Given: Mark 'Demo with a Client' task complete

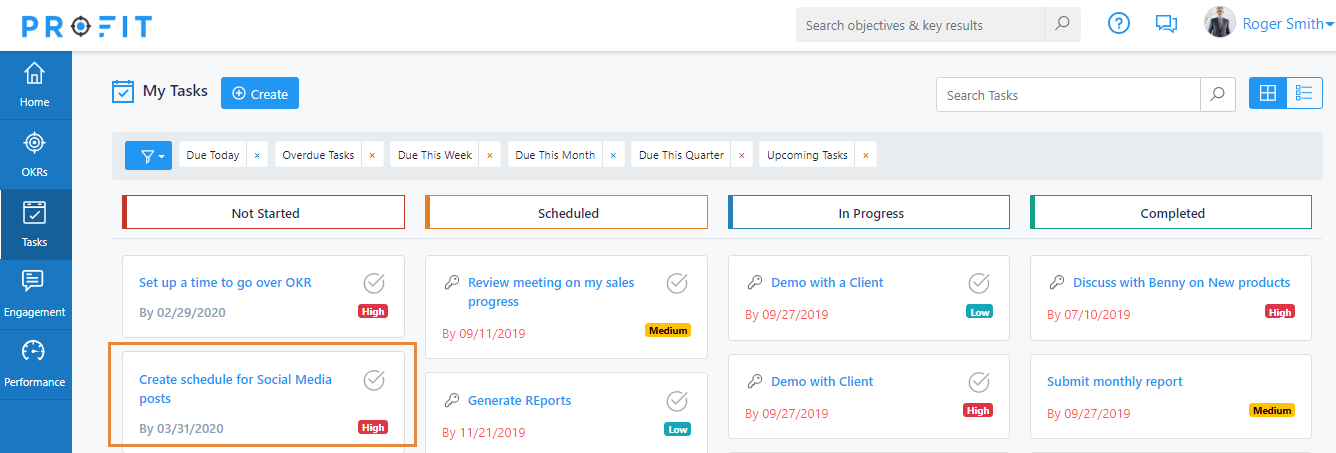Looking at the screenshot, I should pos(979,282).
